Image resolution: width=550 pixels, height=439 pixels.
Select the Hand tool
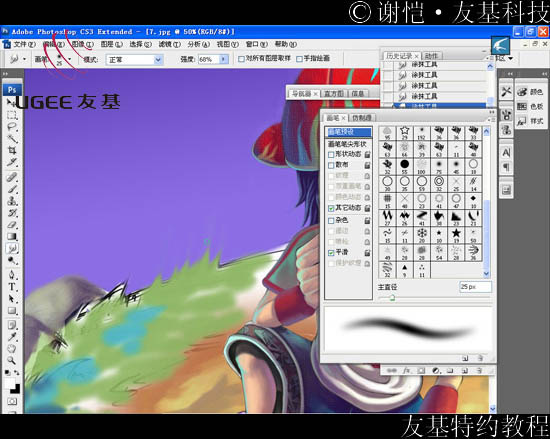point(12,348)
